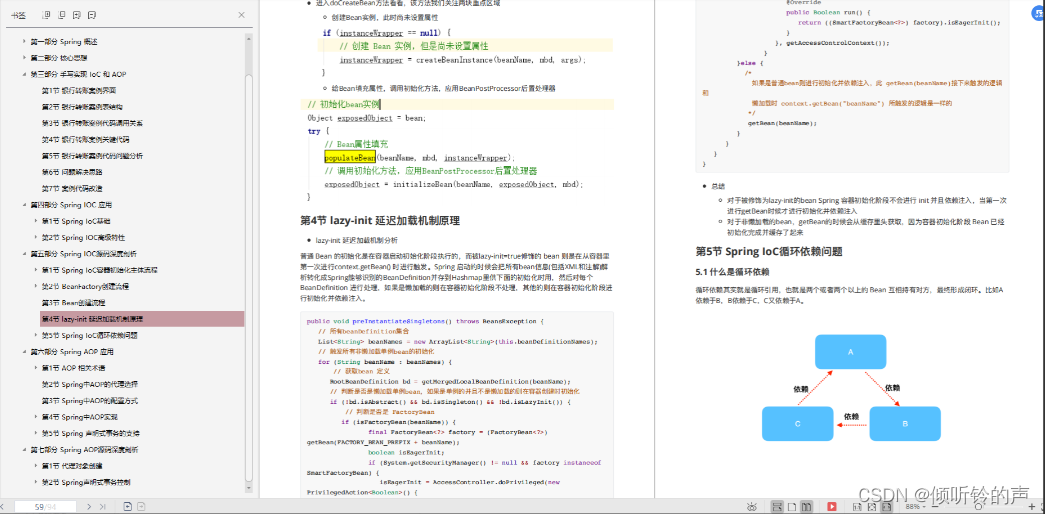
Task: Open bookmark 第5节 银行转账案例代码问题分析
Action: (92, 155)
